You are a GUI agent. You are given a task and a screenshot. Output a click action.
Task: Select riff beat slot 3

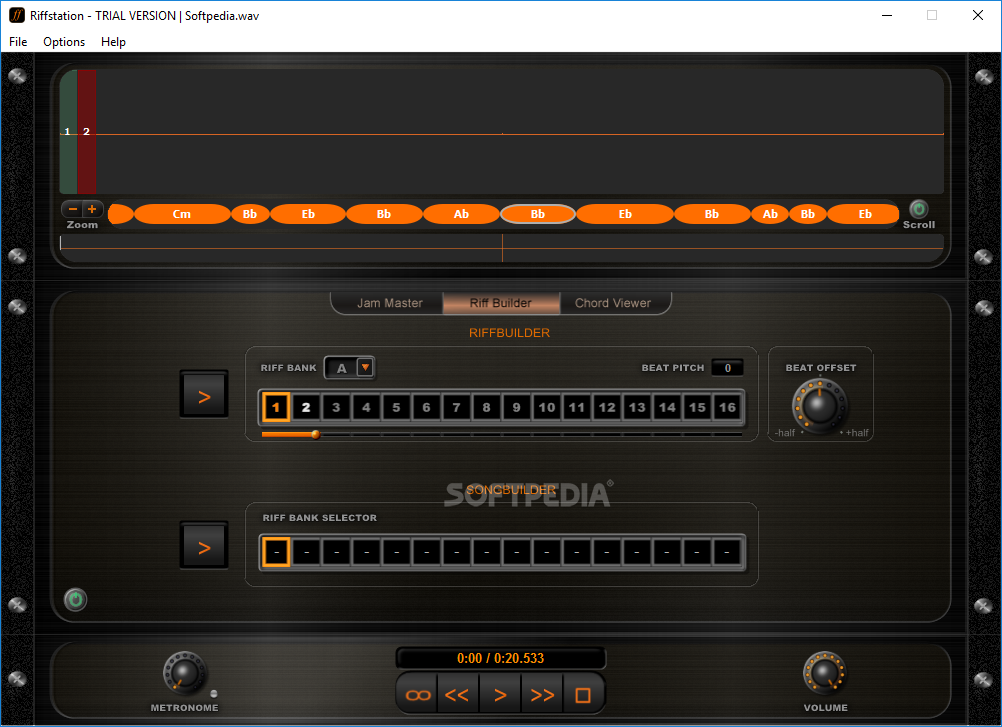click(336, 407)
